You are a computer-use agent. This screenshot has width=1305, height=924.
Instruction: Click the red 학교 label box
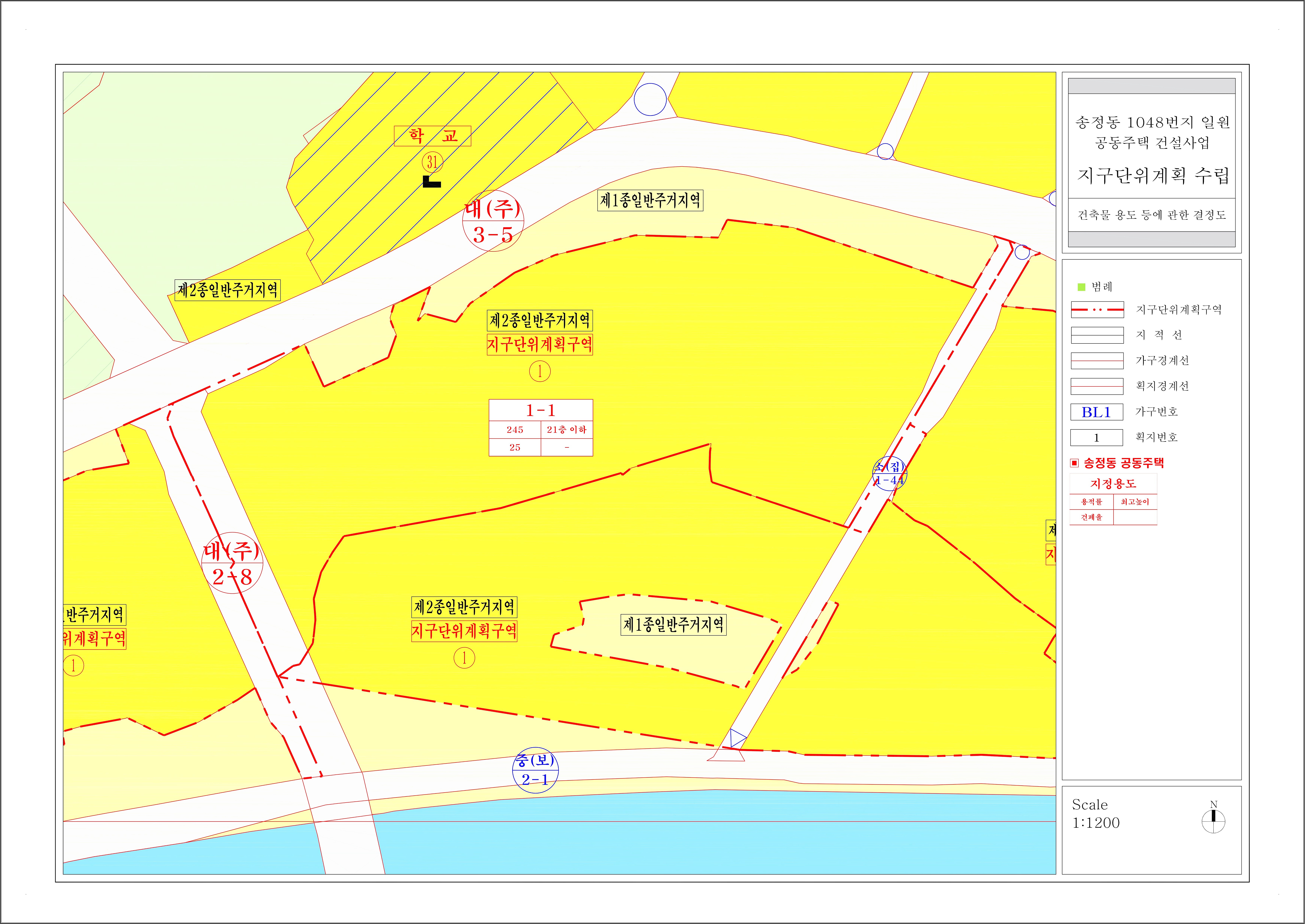[x=432, y=136]
